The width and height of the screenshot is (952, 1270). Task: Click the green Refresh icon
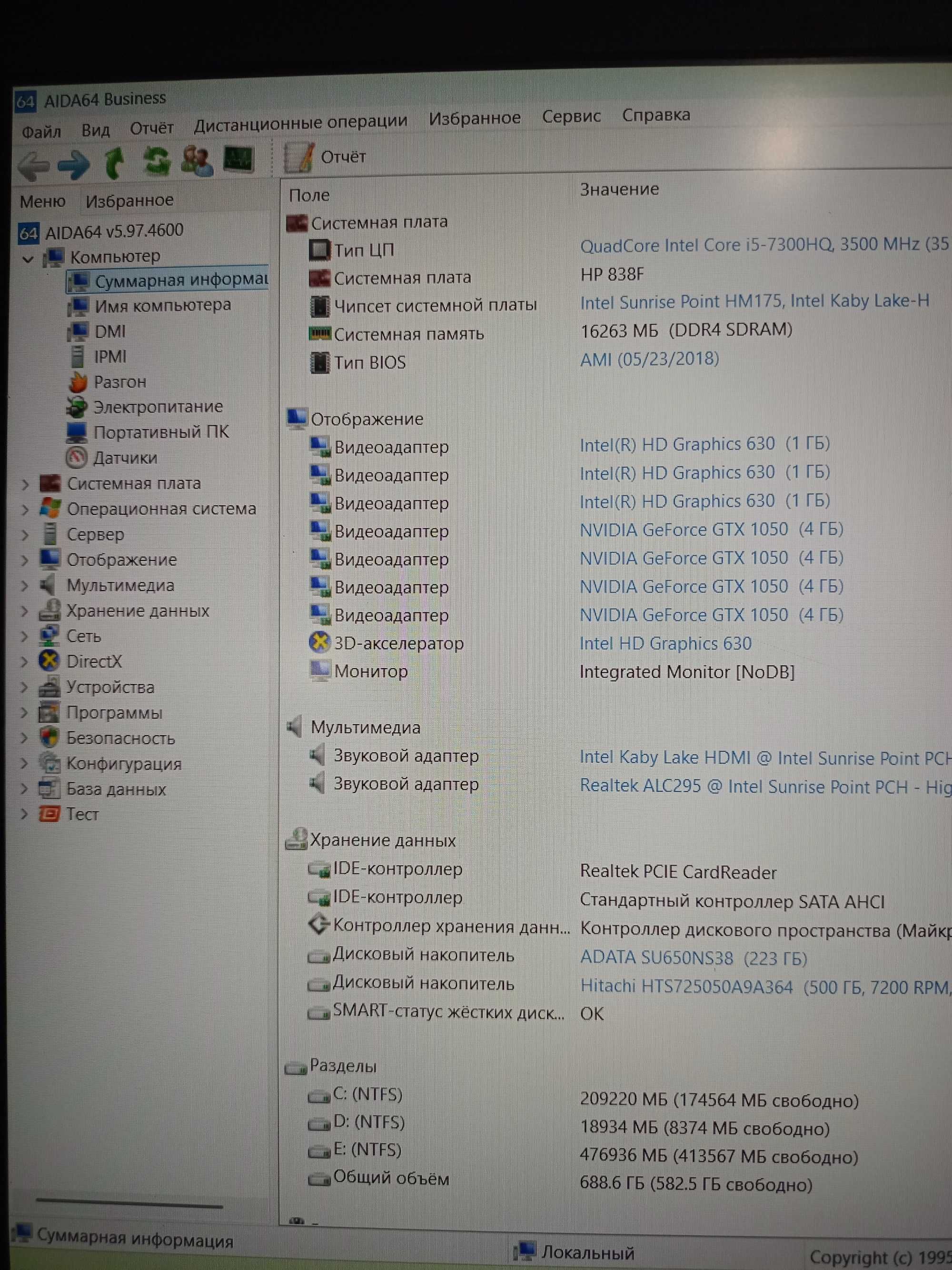[156, 161]
